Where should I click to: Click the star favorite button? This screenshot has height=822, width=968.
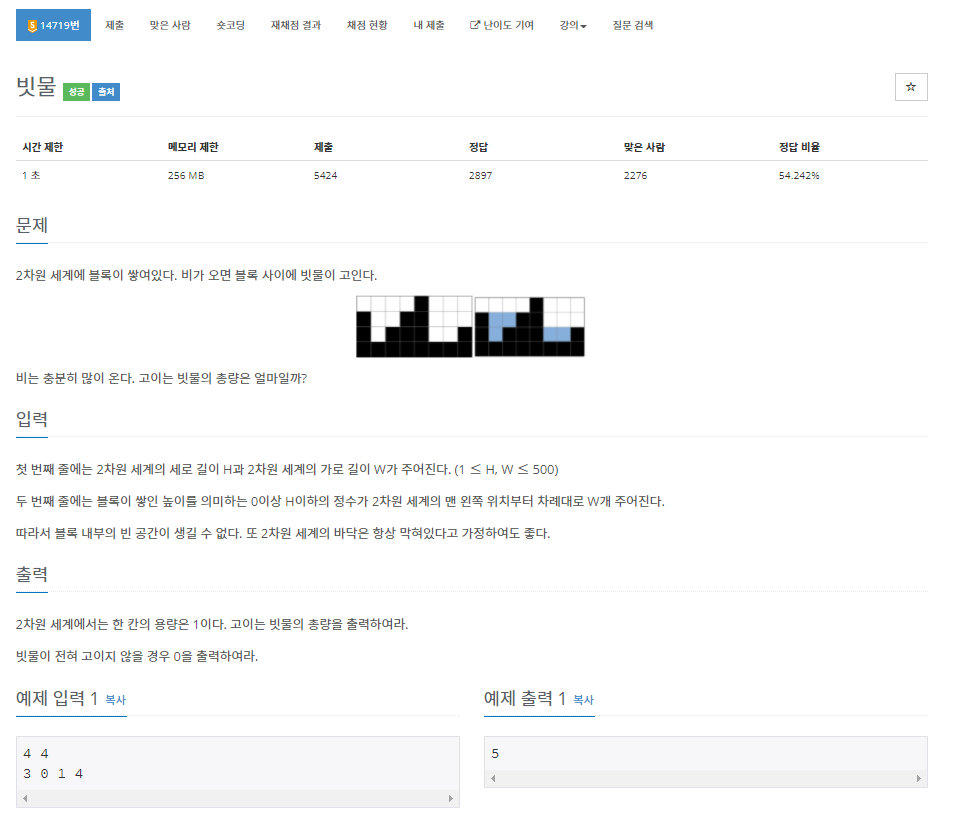[911, 87]
